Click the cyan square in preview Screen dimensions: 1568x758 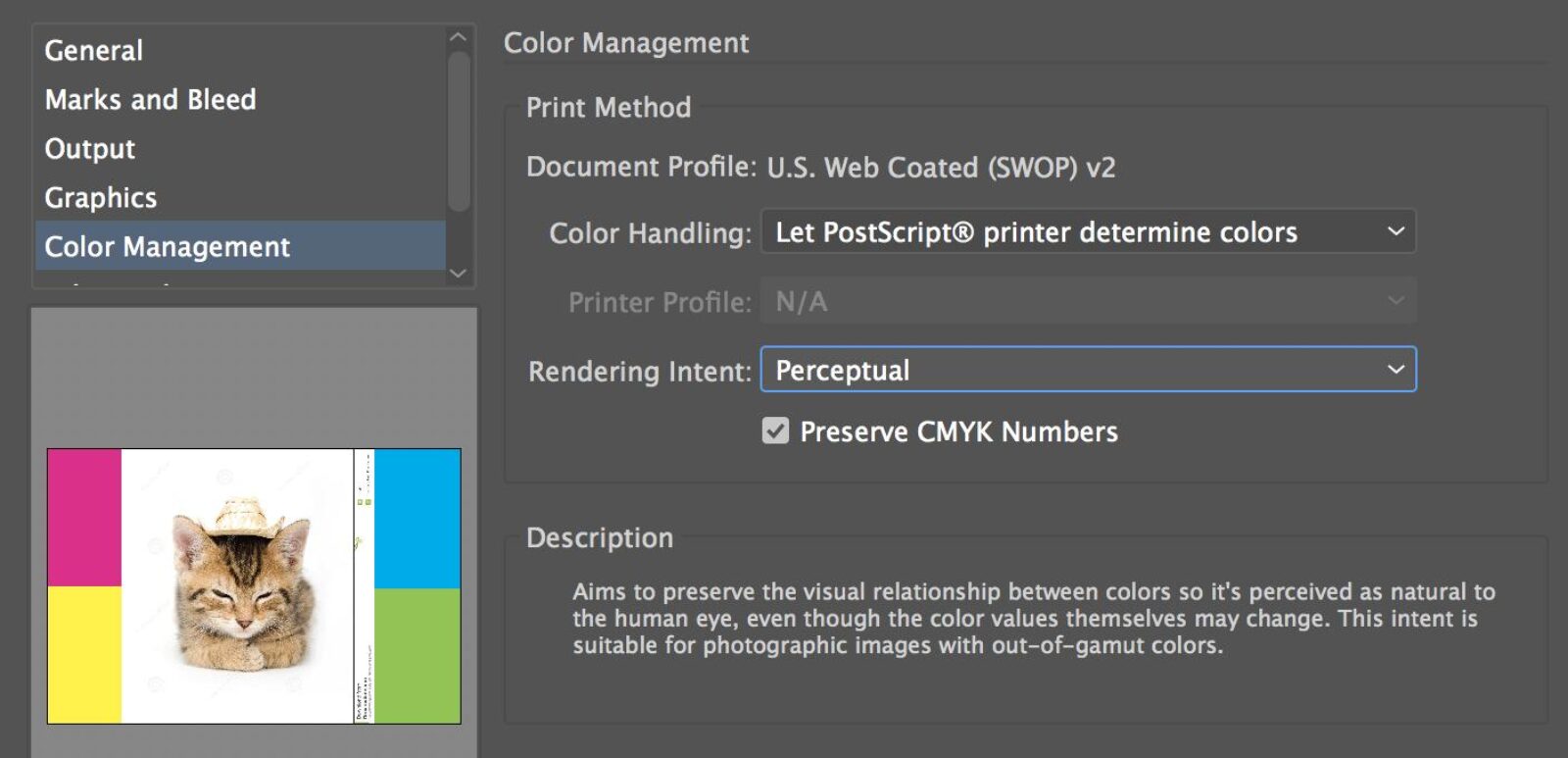click(x=417, y=519)
